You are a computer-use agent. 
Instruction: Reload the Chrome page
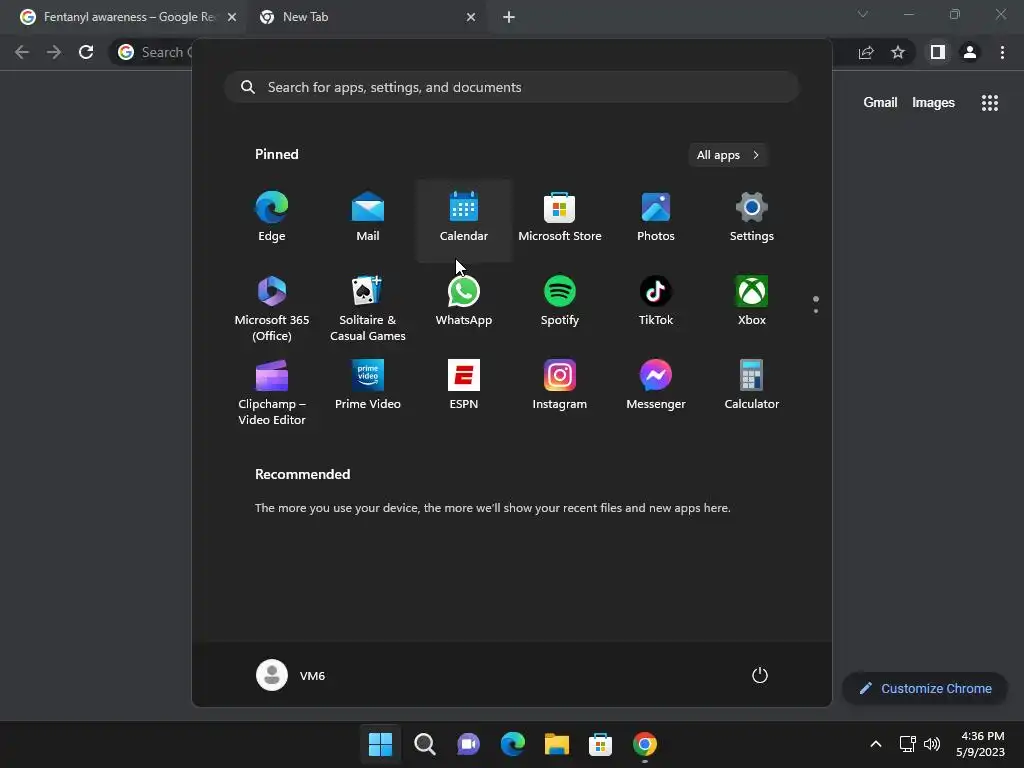[86, 52]
